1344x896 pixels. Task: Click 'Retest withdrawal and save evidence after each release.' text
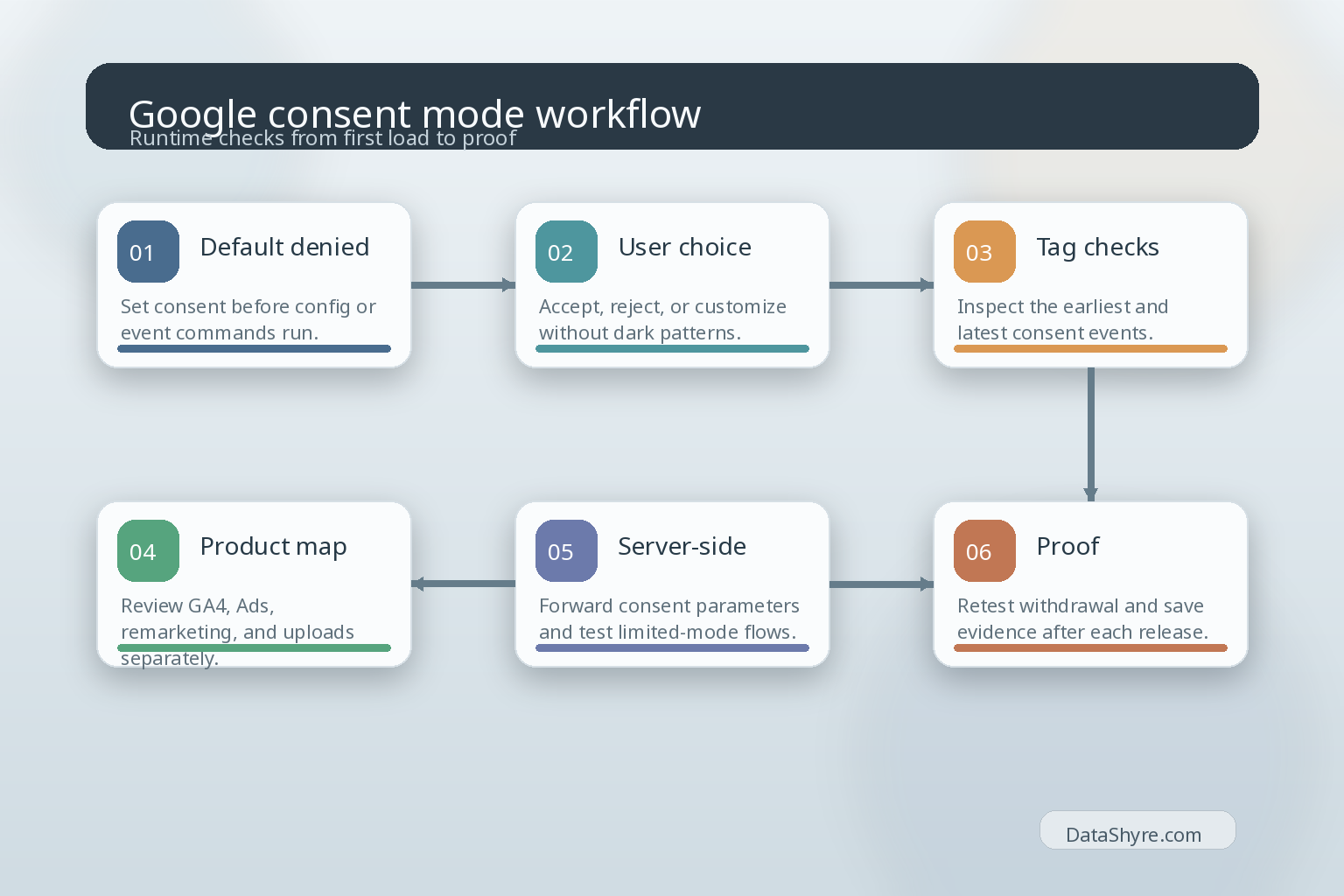(x=1082, y=619)
